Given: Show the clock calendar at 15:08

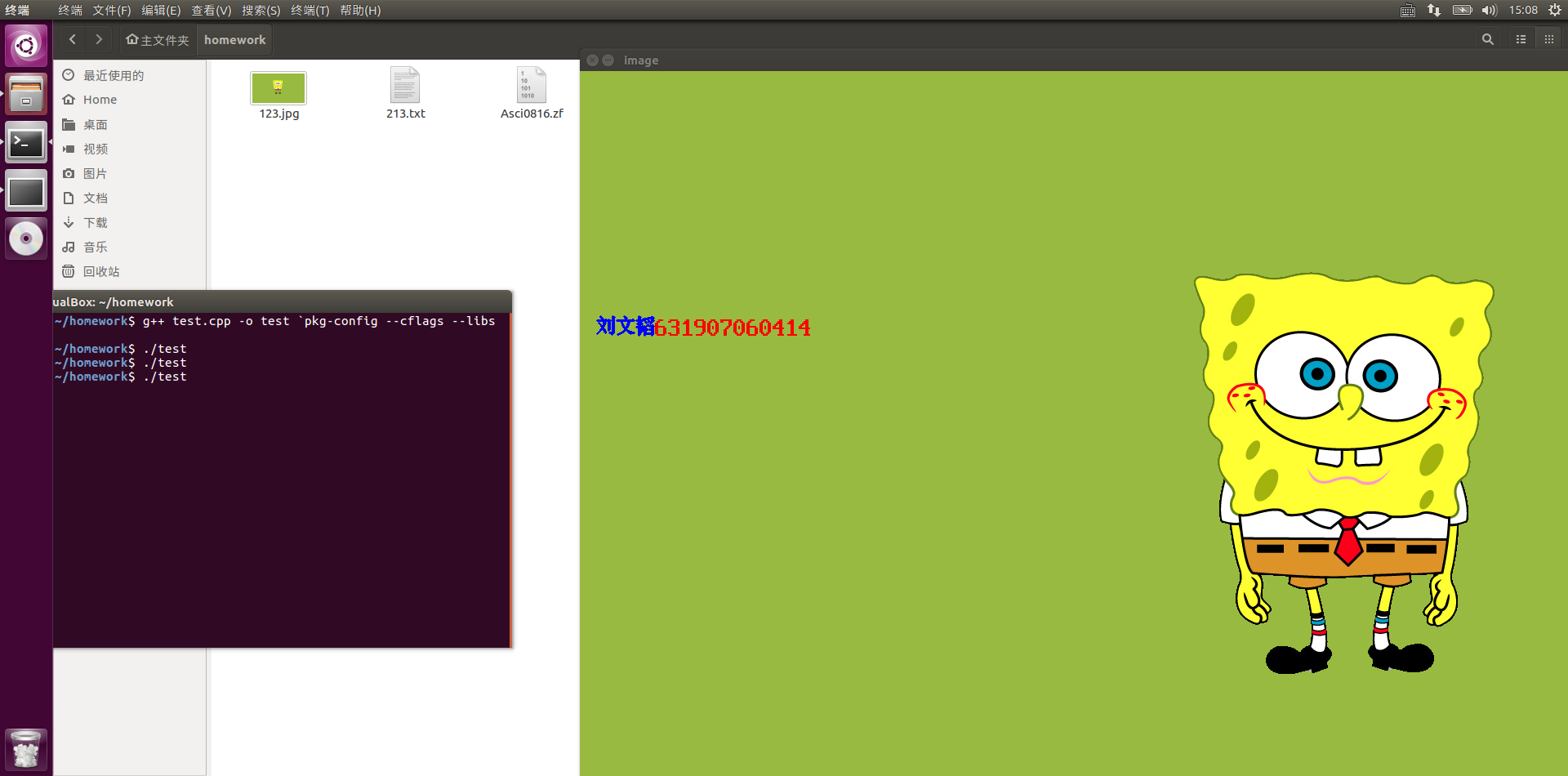Looking at the screenshot, I should click(1523, 11).
